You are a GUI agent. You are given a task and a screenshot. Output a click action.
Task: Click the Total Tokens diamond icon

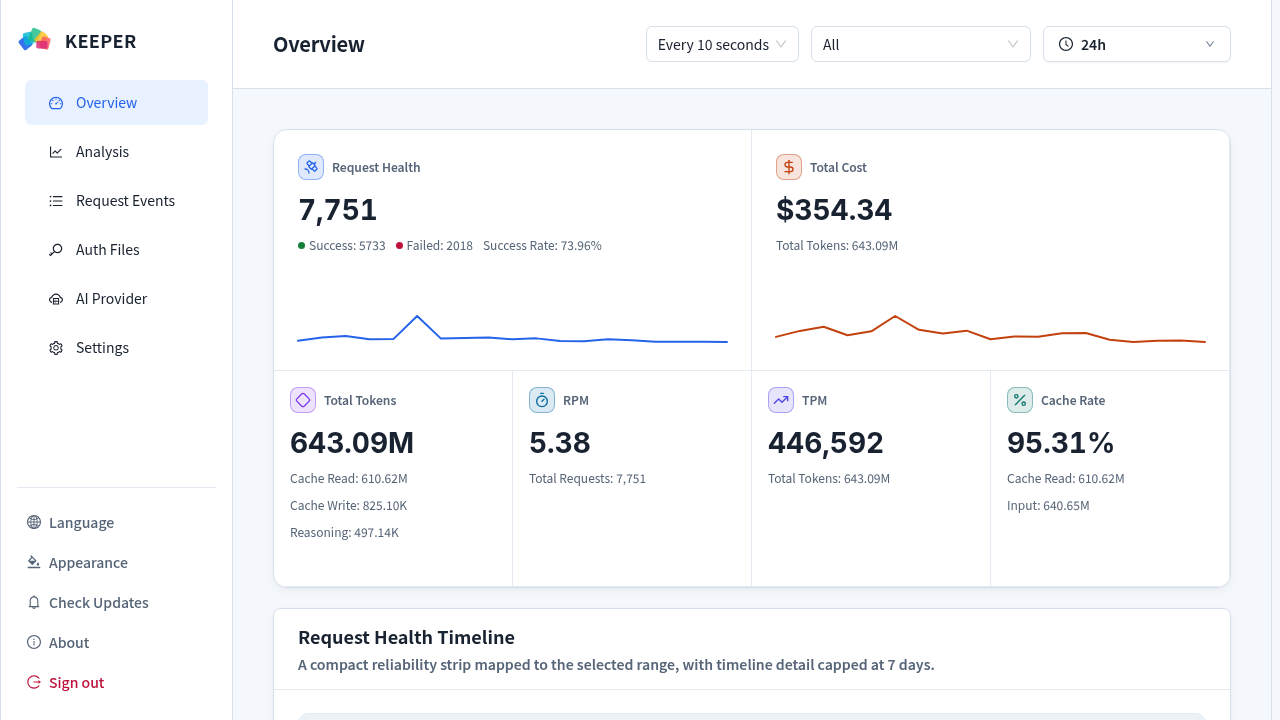pyautogui.click(x=303, y=400)
